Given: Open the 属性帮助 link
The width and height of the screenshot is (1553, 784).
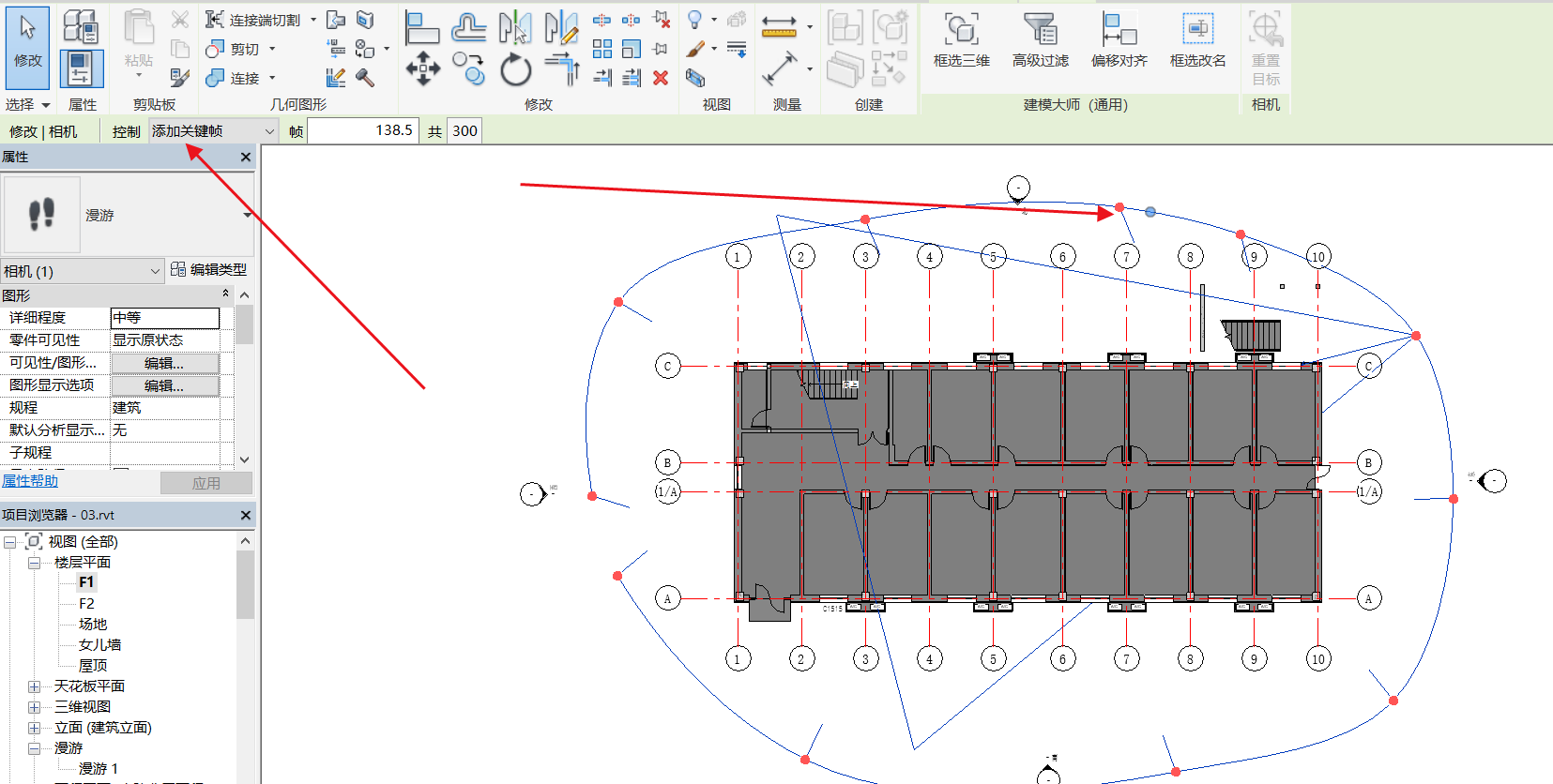Looking at the screenshot, I should click(30, 481).
